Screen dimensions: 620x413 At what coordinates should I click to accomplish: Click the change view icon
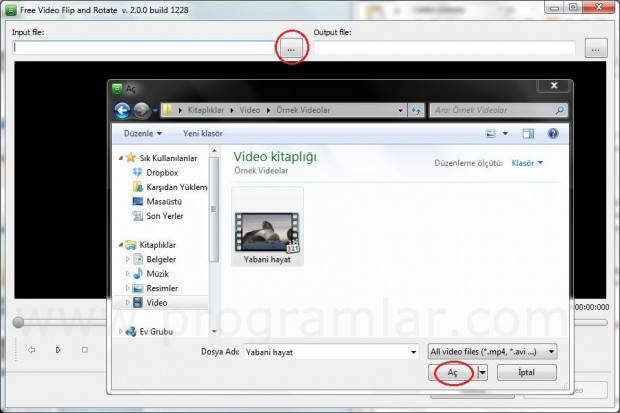click(491, 133)
